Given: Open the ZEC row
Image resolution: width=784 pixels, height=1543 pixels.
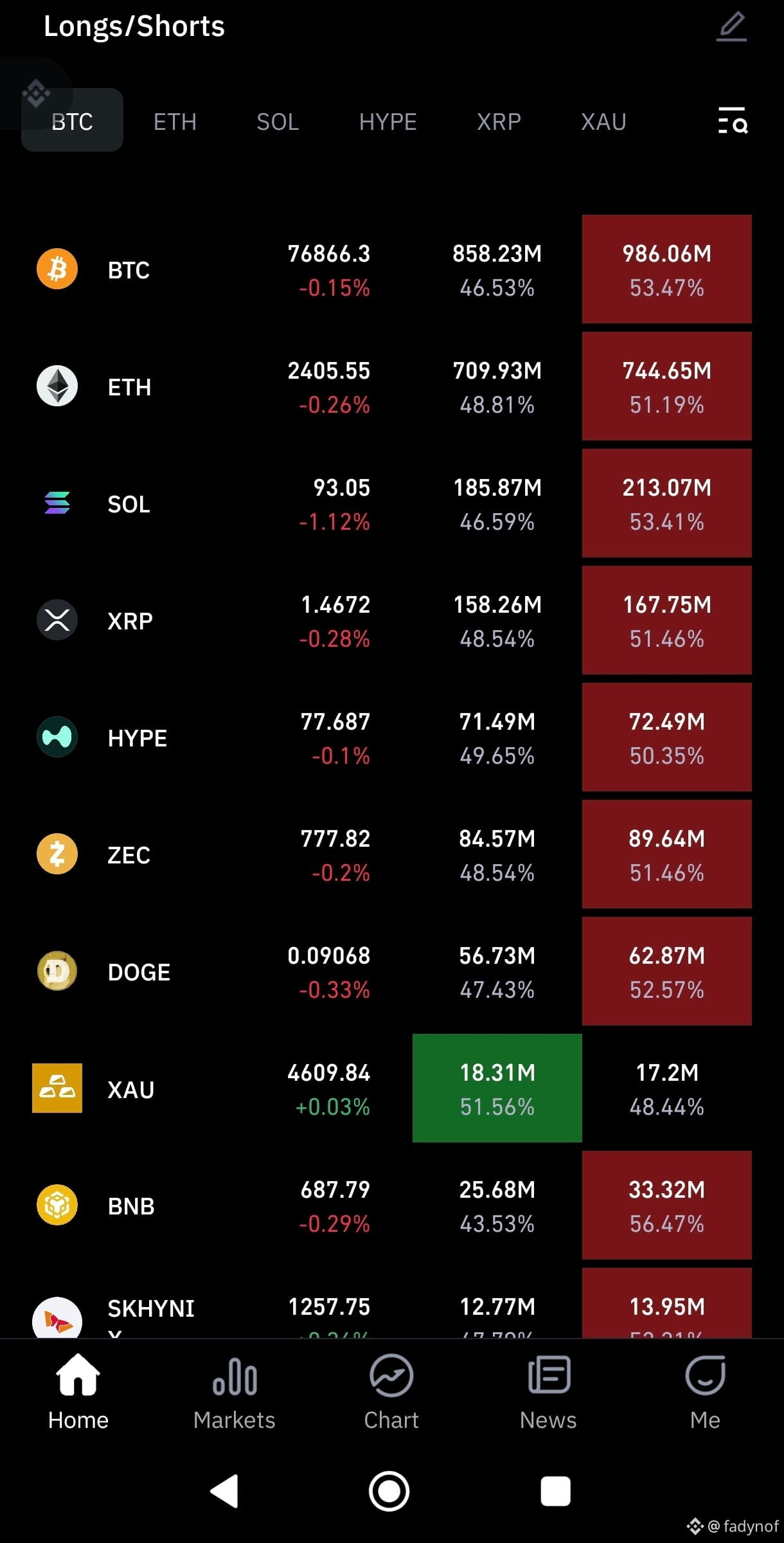Looking at the screenshot, I should [x=392, y=854].
